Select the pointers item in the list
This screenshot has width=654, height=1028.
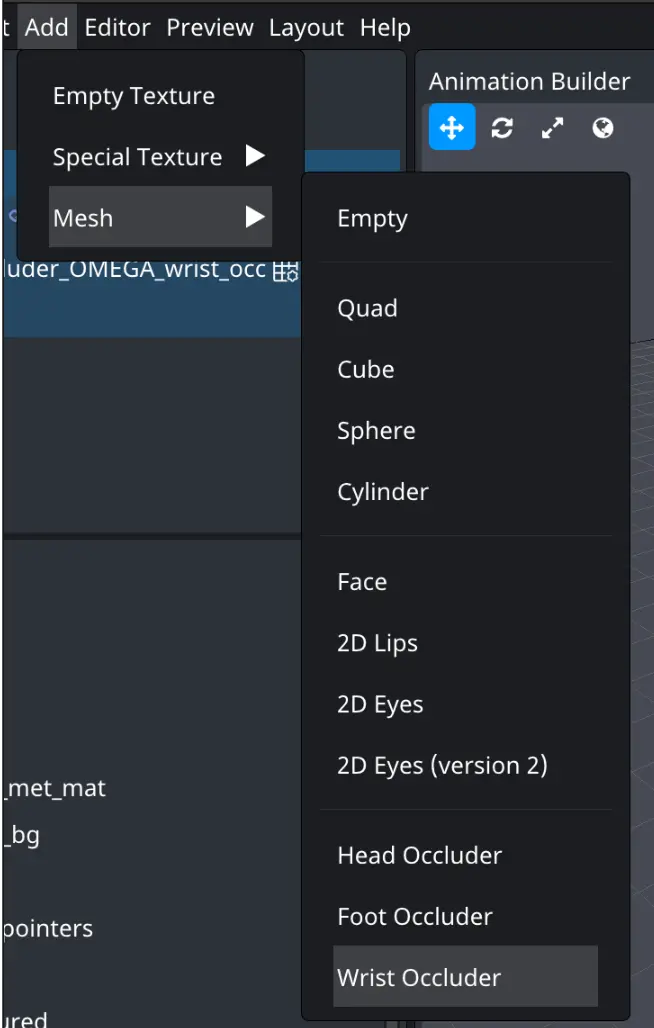pyautogui.click(x=48, y=929)
